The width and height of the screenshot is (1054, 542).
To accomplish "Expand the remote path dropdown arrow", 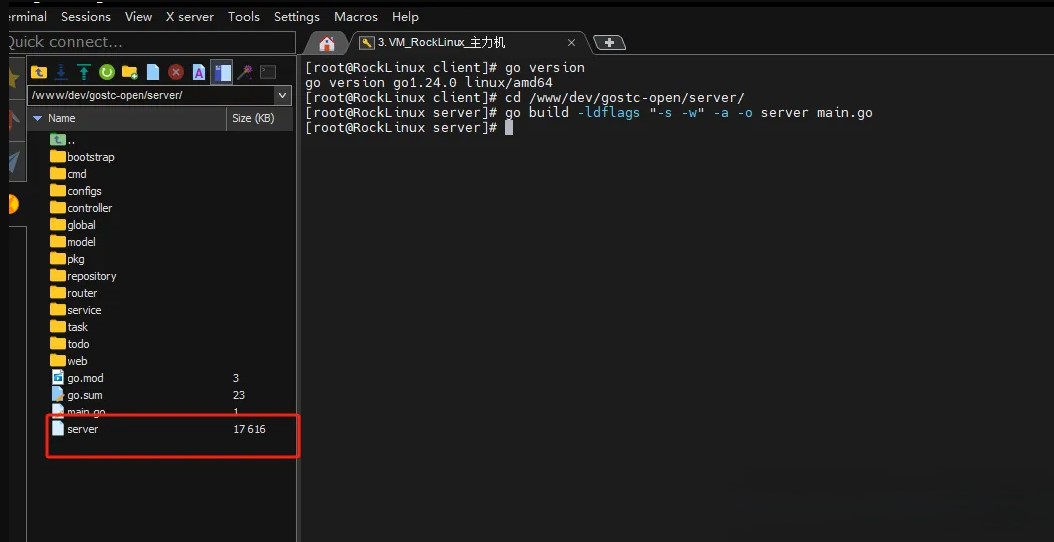I will (x=282, y=95).
